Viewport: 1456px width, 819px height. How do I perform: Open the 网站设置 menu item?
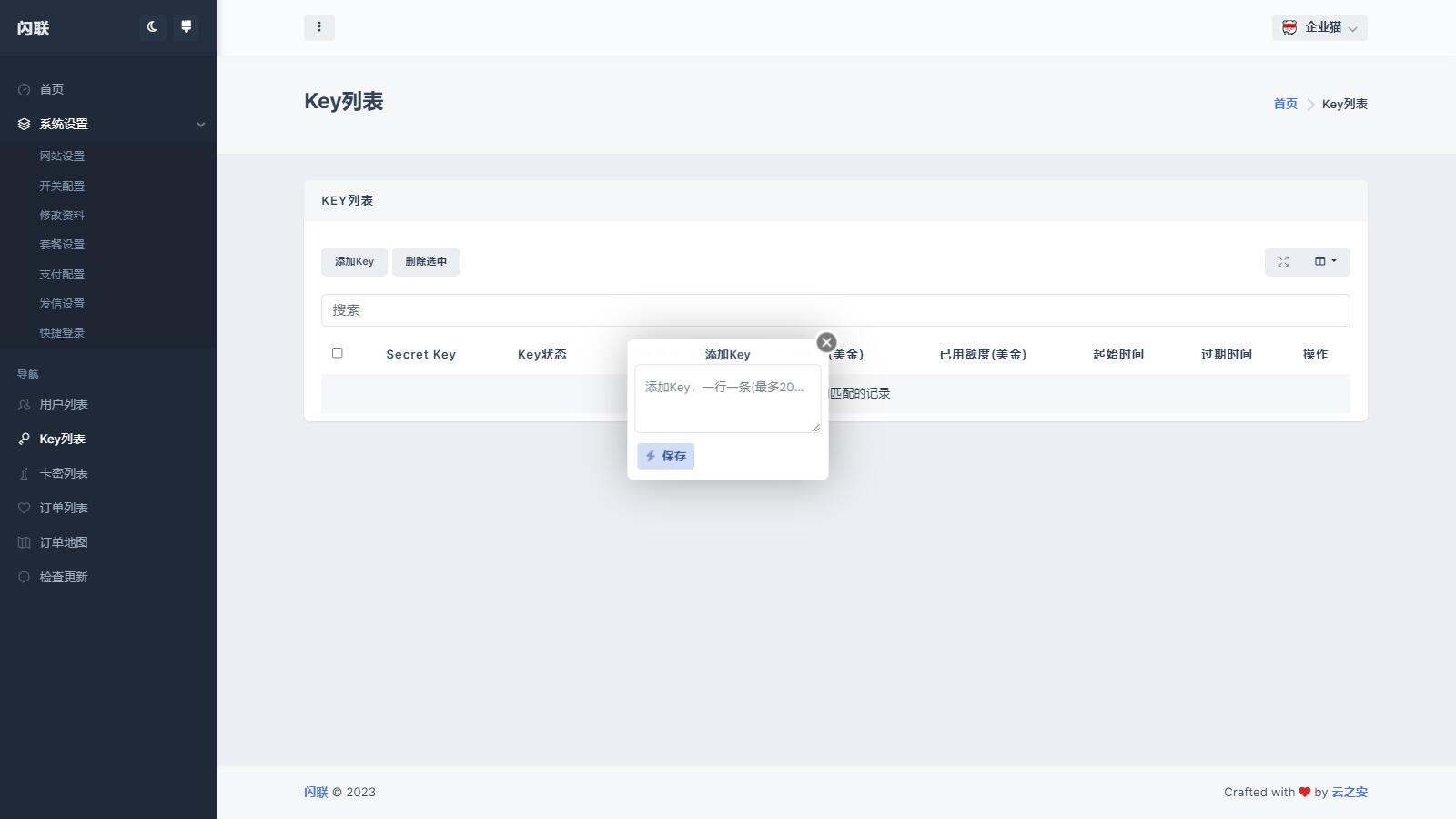62,156
